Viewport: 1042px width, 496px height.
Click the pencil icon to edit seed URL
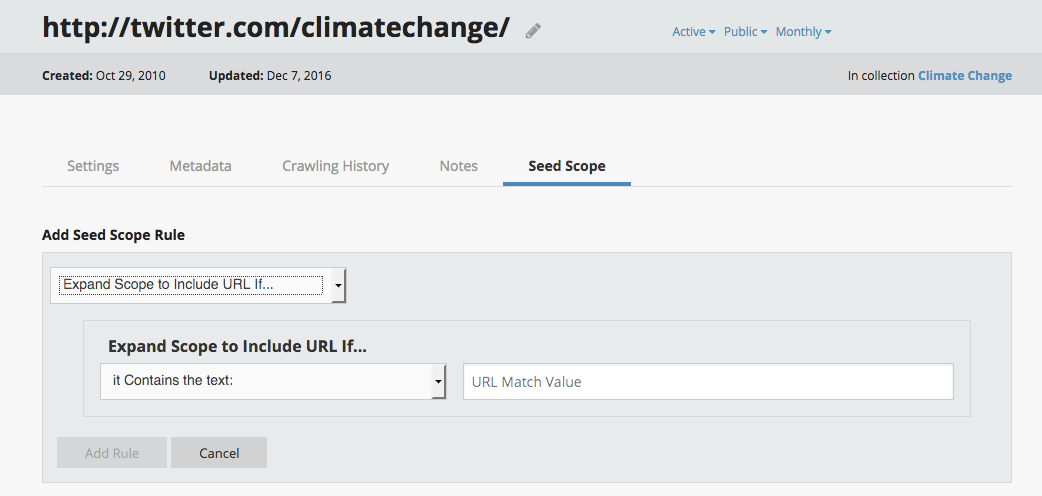[533, 31]
